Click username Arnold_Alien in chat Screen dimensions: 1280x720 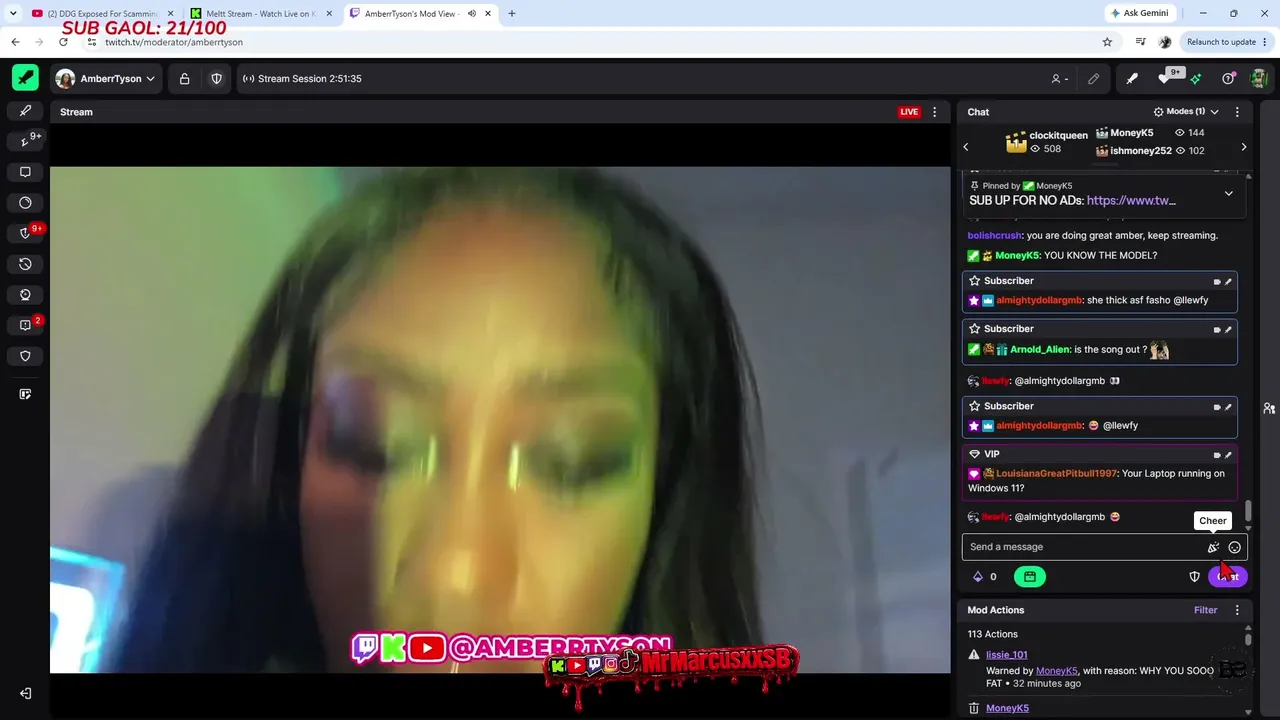point(1040,350)
